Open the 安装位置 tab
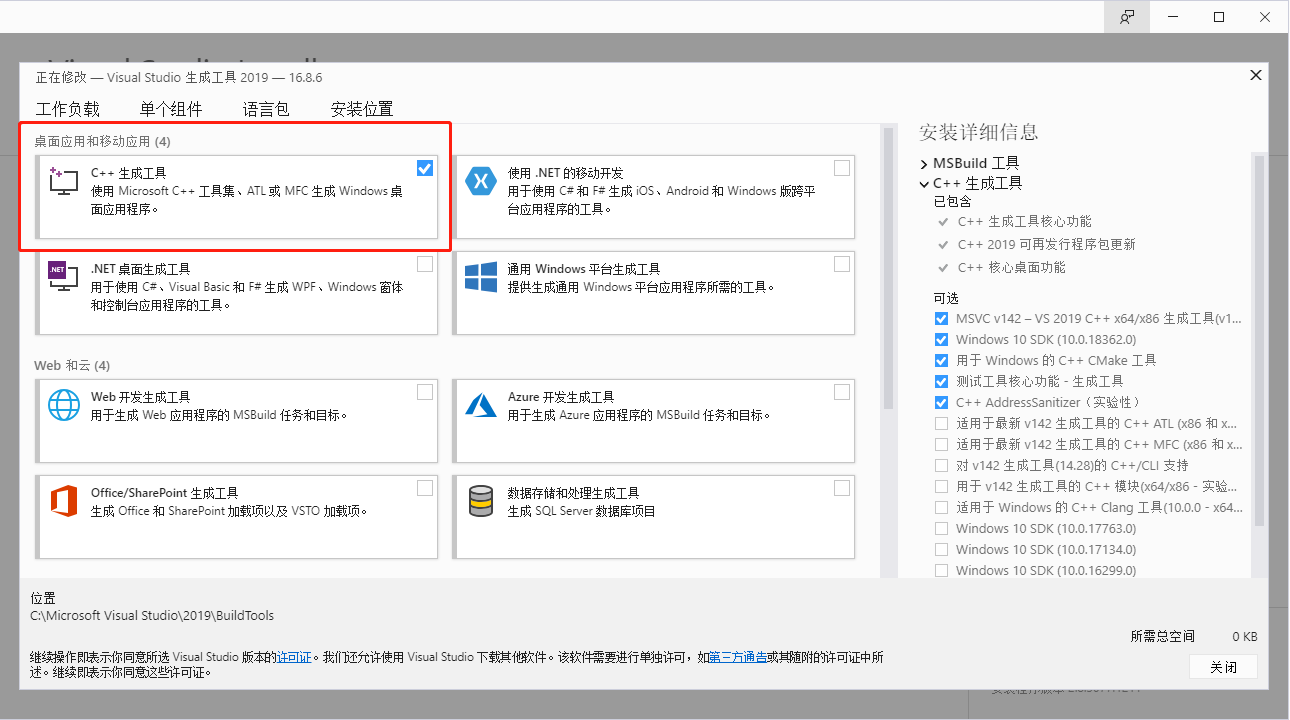This screenshot has height=720, width=1290. click(x=362, y=109)
